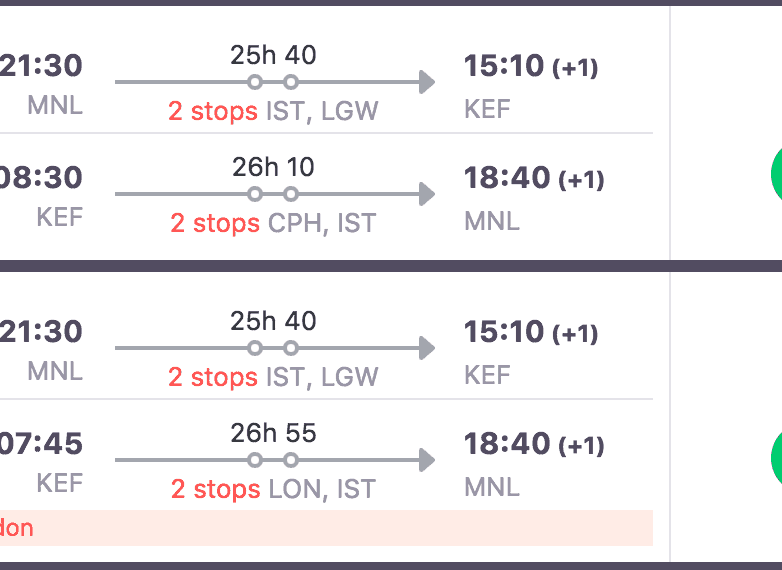This screenshot has height=570, width=782.
Task: Click the 08:30 departure time
Action: (x=42, y=178)
